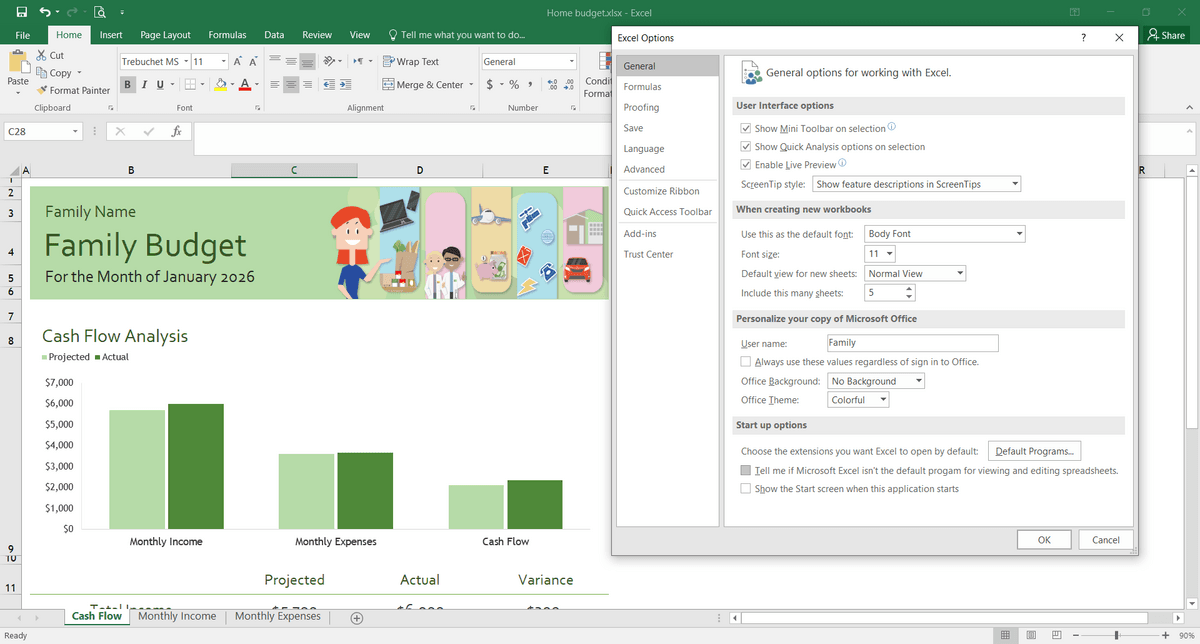Open the default font Body Font dropdown
Image resolution: width=1200 pixels, height=644 pixels.
tap(945, 234)
